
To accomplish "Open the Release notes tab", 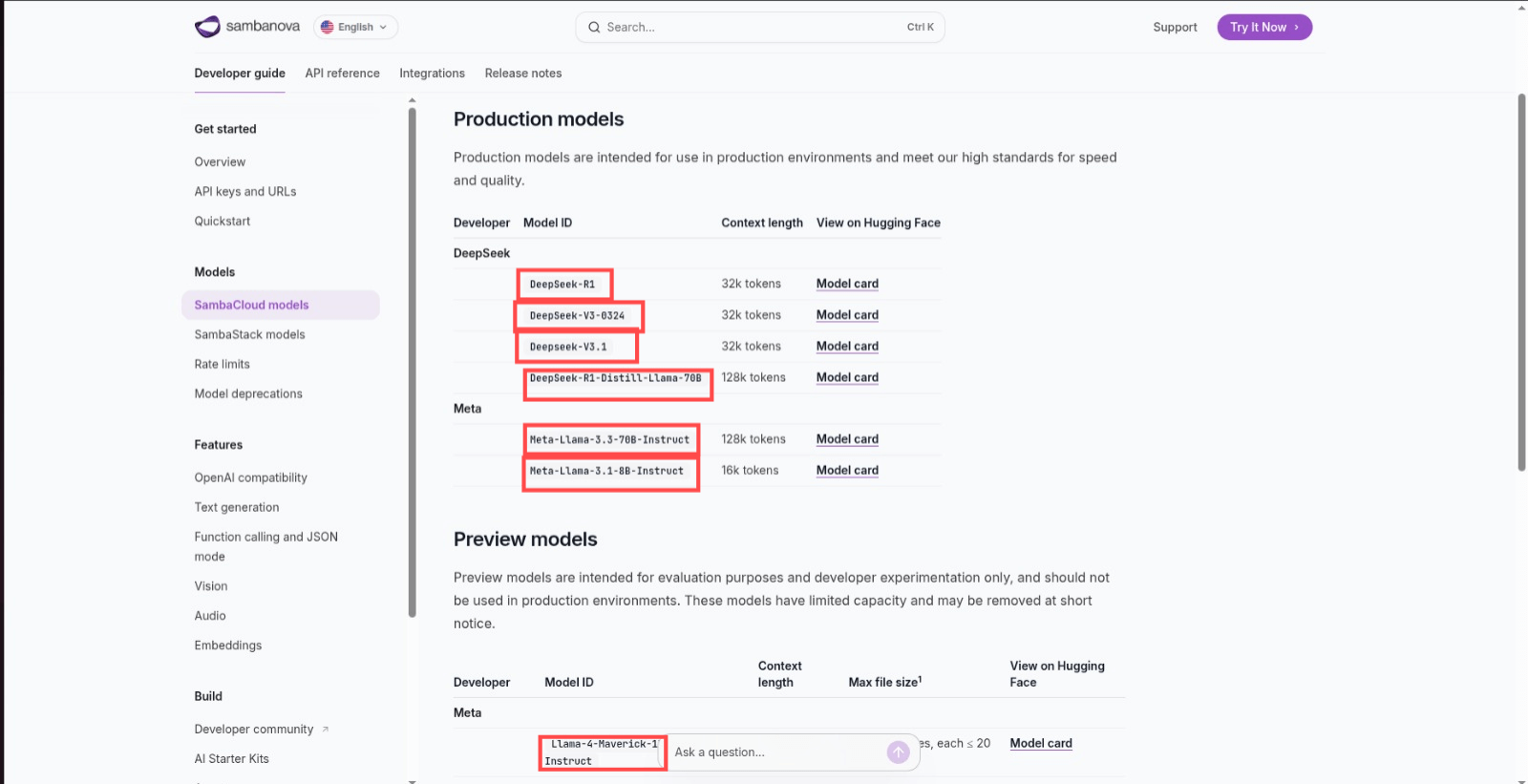I will [523, 74].
